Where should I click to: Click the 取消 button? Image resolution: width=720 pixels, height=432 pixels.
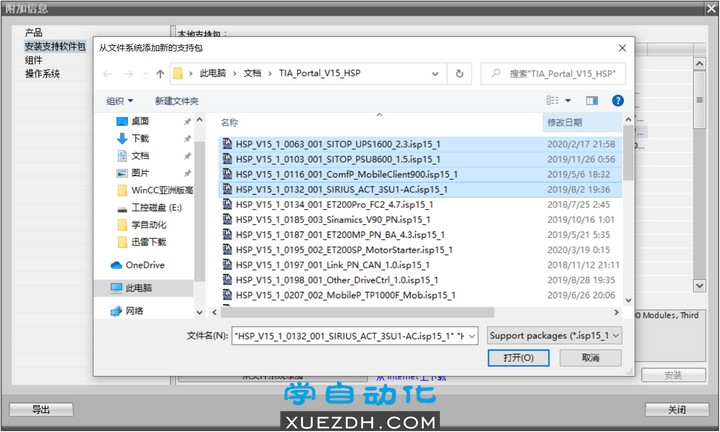(x=591, y=358)
